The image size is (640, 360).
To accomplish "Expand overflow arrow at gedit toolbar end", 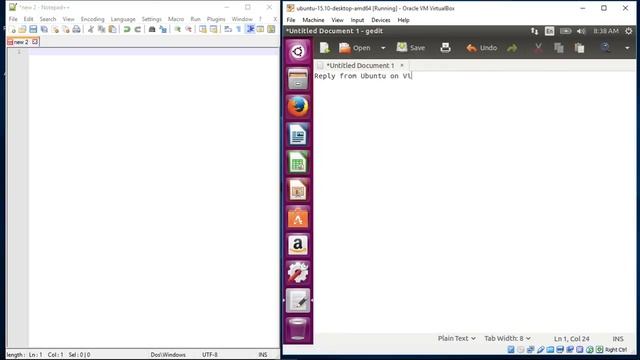I will pos(627,48).
